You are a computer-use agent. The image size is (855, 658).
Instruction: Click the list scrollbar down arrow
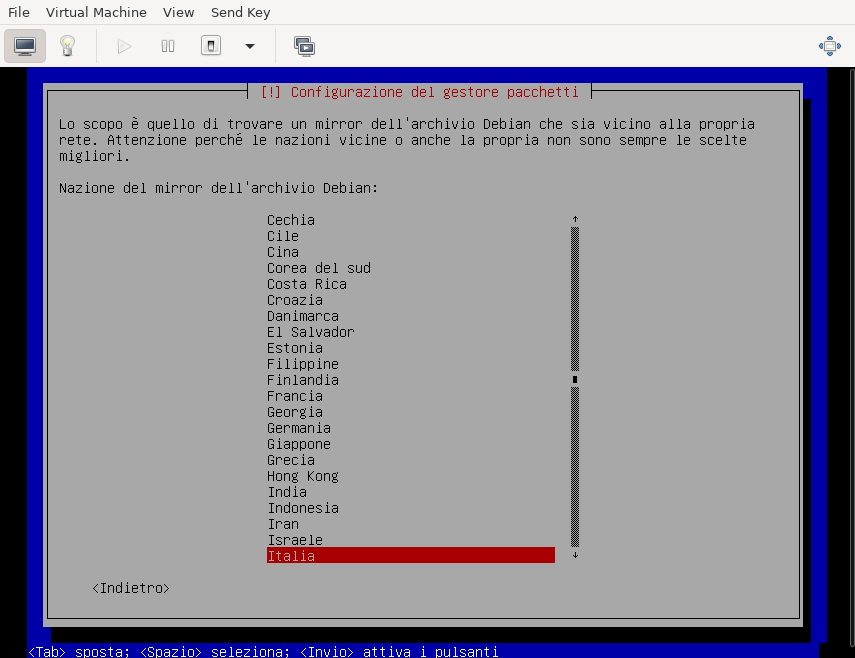pyautogui.click(x=575, y=555)
